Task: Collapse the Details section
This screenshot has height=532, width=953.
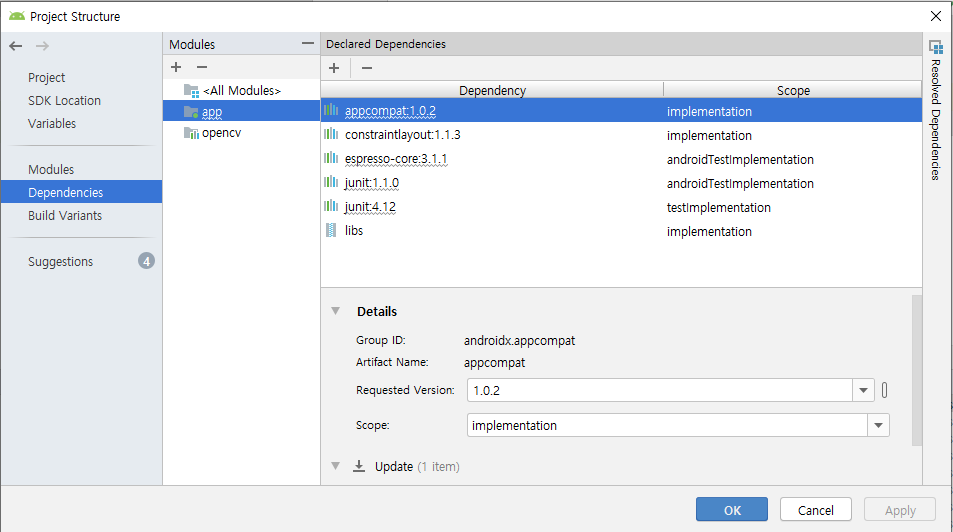Action: click(x=336, y=311)
